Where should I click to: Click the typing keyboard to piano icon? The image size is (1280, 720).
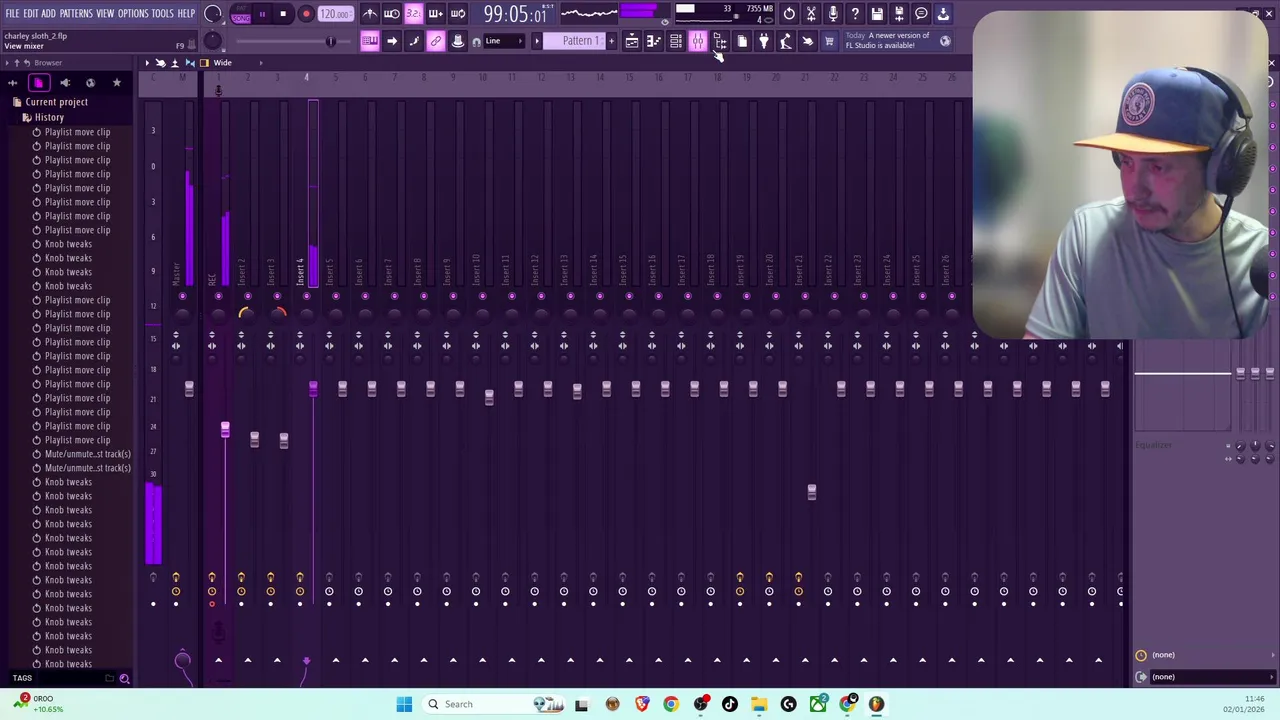tap(370, 41)
